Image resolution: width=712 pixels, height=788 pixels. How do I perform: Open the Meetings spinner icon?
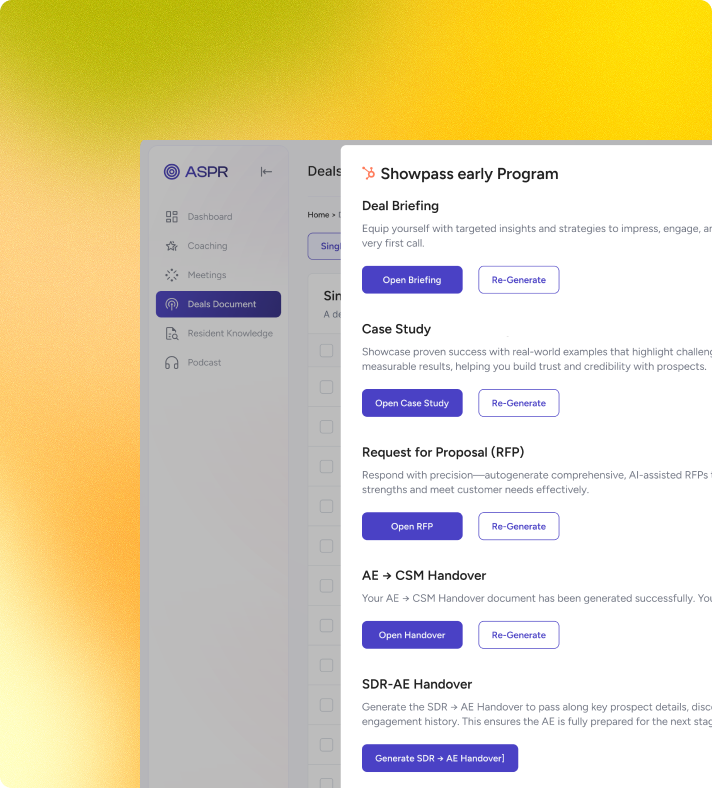(x=172, y=275)
